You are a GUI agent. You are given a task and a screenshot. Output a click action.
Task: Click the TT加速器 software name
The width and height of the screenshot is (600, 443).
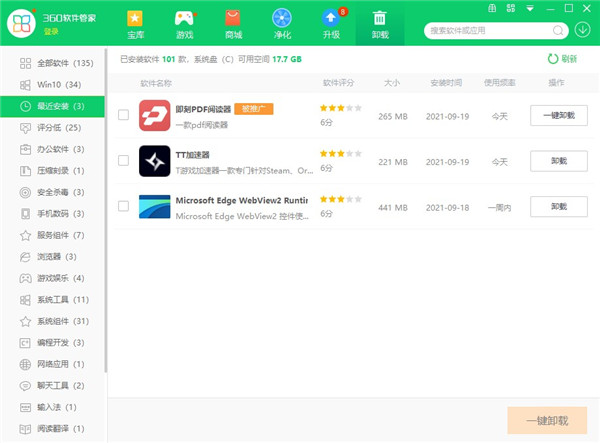pos(192,155)
